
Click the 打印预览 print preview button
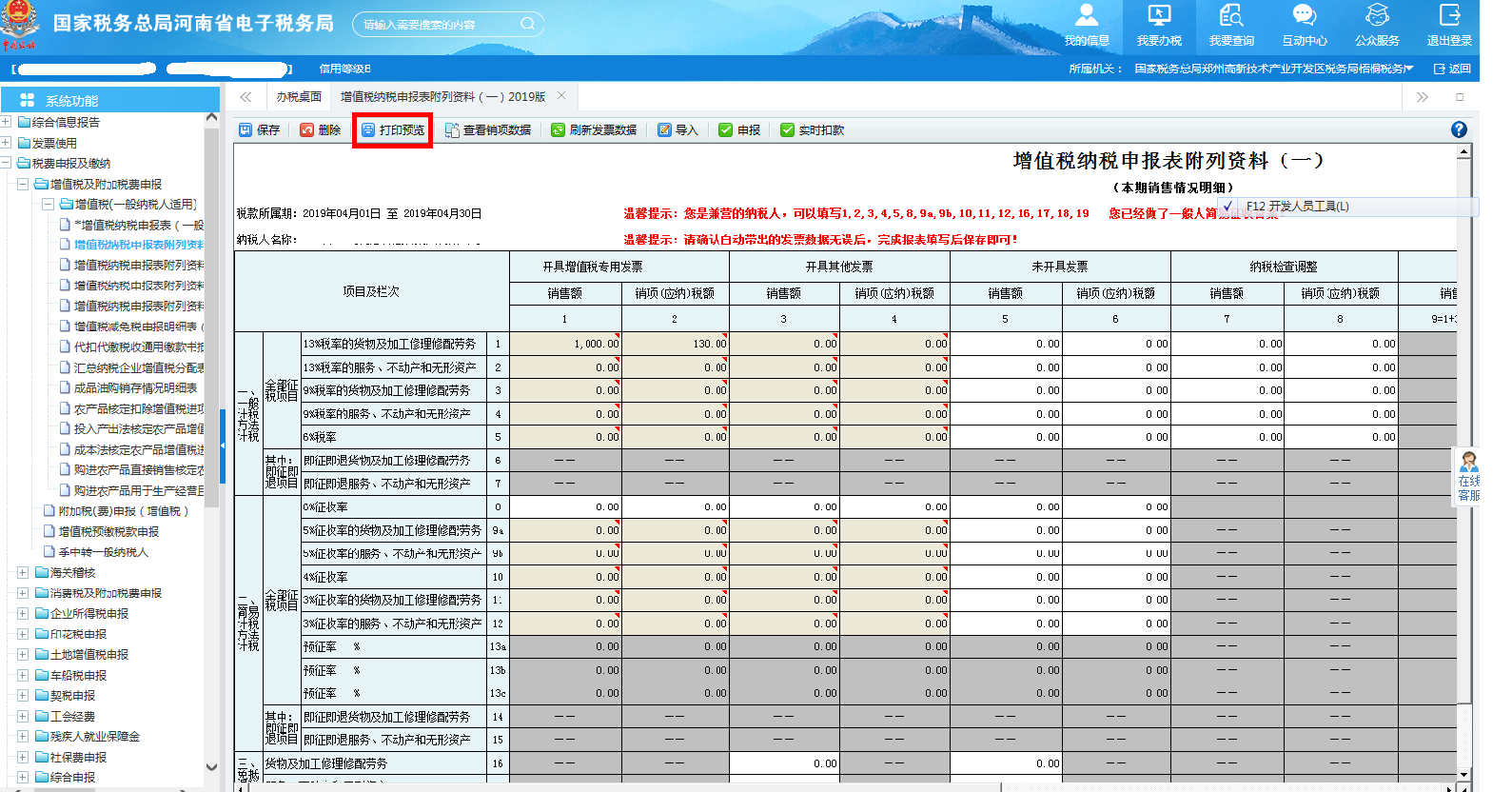[393, 130]
